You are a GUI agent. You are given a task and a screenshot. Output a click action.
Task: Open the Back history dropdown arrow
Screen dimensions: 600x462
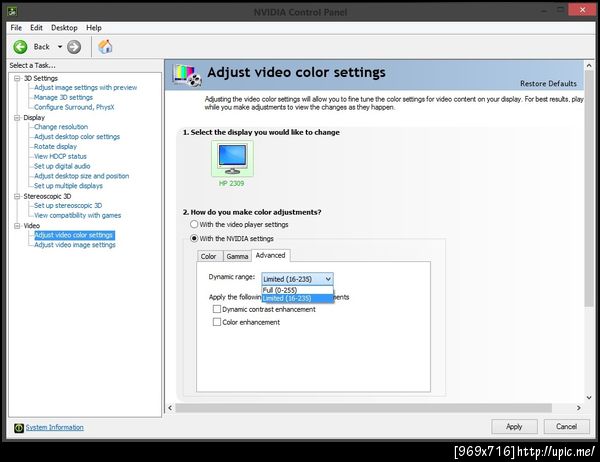(60, 47)
